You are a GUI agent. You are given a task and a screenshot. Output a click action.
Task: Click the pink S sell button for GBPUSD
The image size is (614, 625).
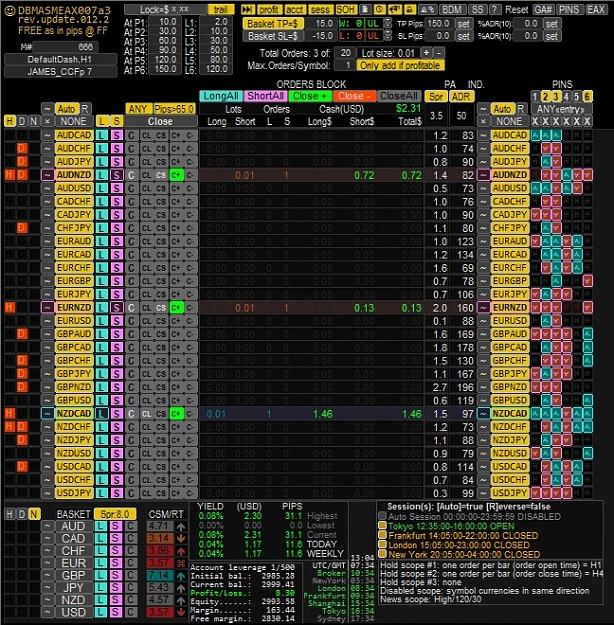click(116, 401)
